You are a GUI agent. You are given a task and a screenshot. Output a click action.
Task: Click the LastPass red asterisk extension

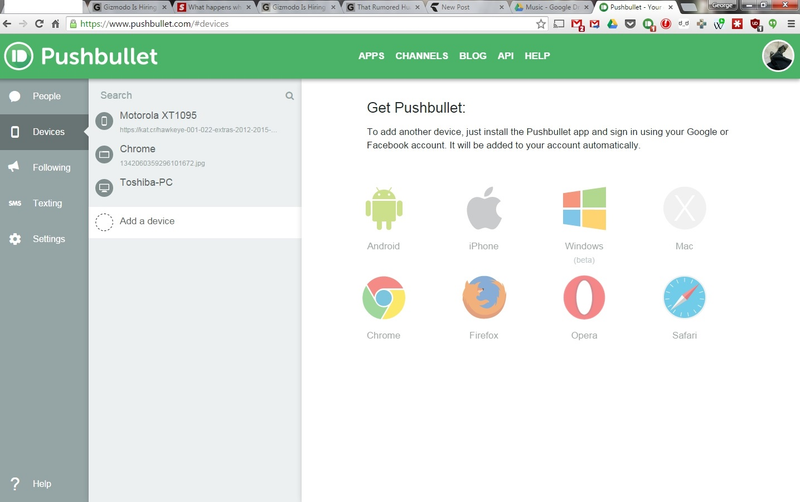pos(737,23)
